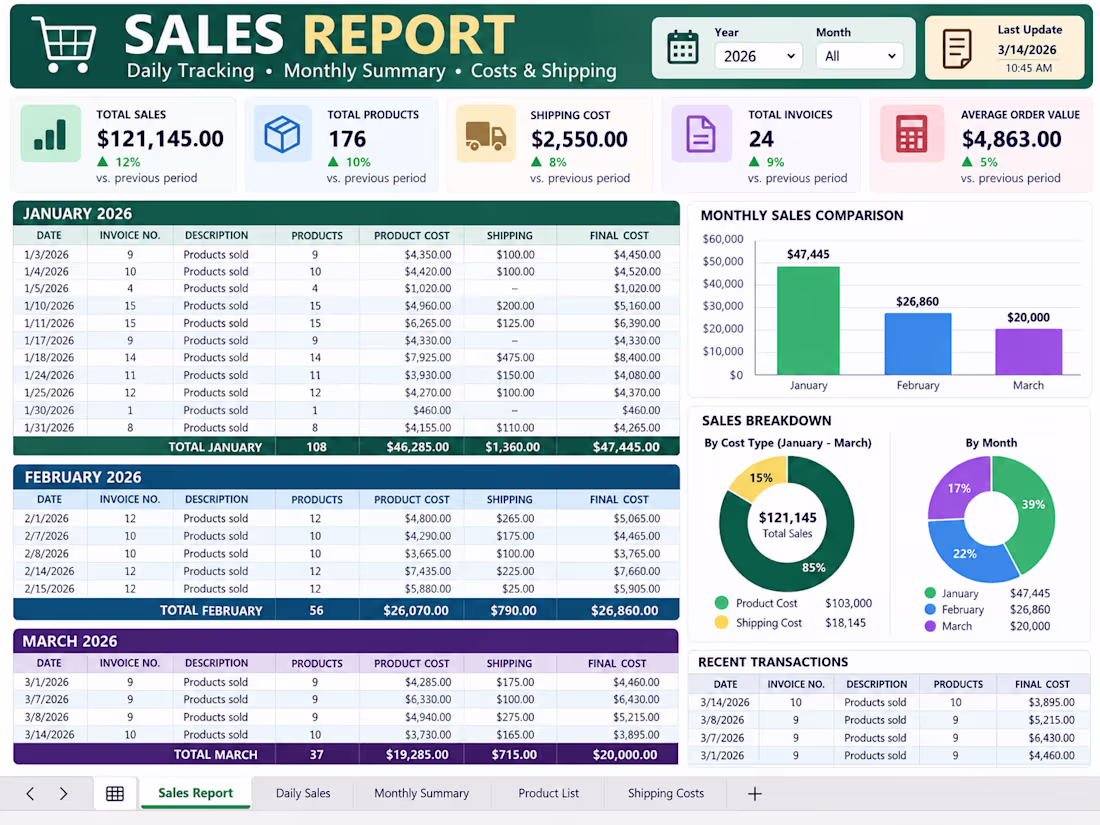Click the 22% blue donut segment
1100x825 pixels.
(965, 554)
